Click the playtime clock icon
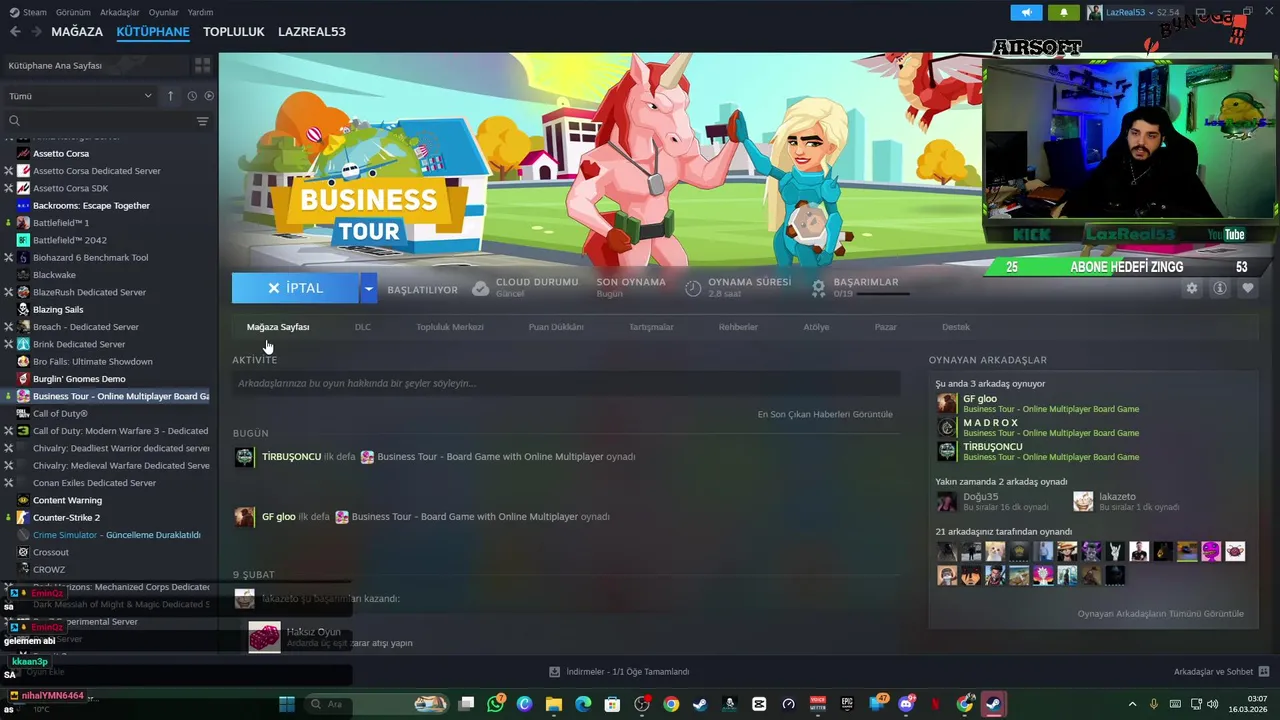1280x720 pixels. [x=693, y=288]
